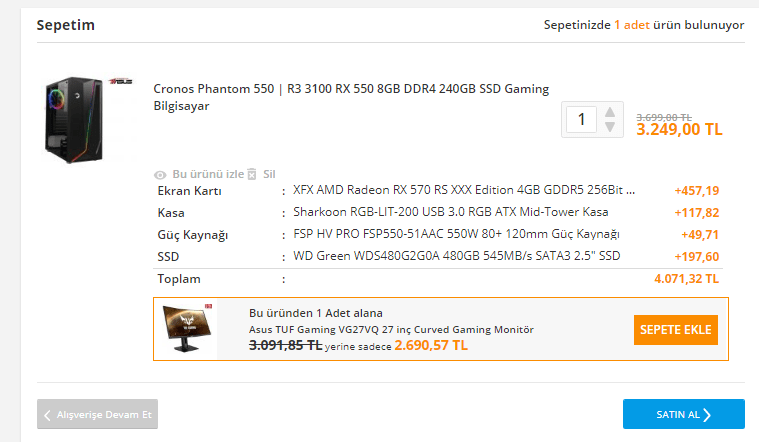The height and width of the screenshot is (442, 759).
Task: Increase quantity with the up arrow
Action: click(x=610, y=112)
